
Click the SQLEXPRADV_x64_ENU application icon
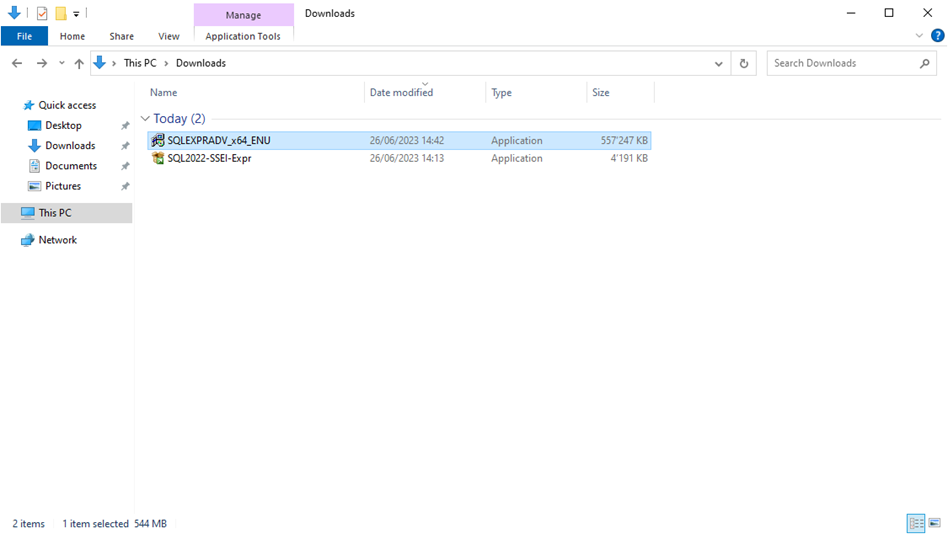[x=158, y=140]
